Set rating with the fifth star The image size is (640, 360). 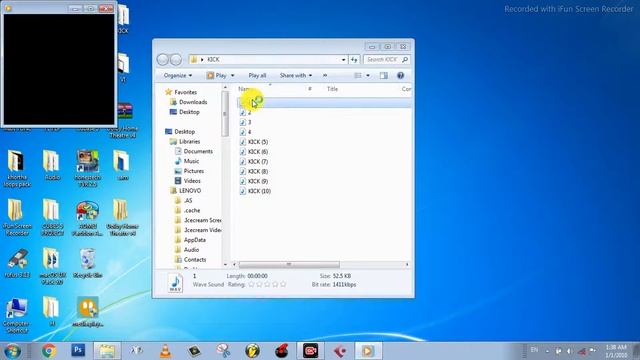(x=283, y=284)
